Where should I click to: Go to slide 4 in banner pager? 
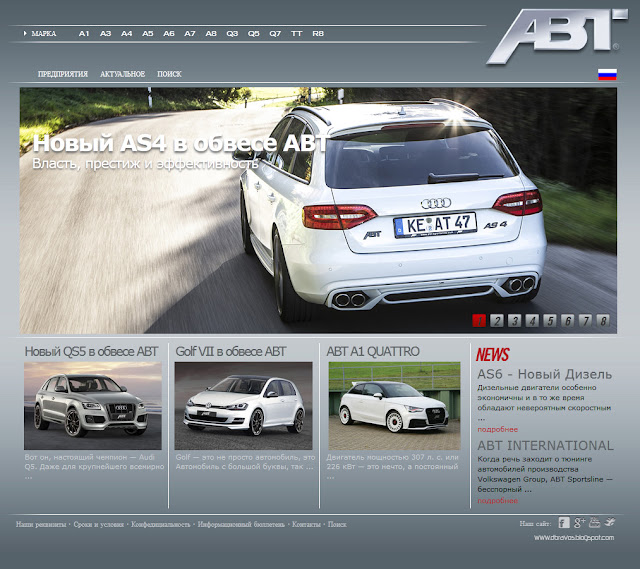532,320
